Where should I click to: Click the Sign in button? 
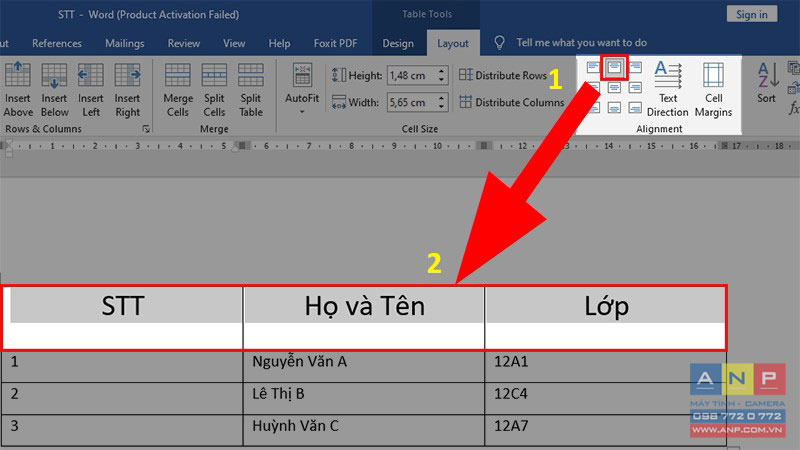[x=752, y=14]
